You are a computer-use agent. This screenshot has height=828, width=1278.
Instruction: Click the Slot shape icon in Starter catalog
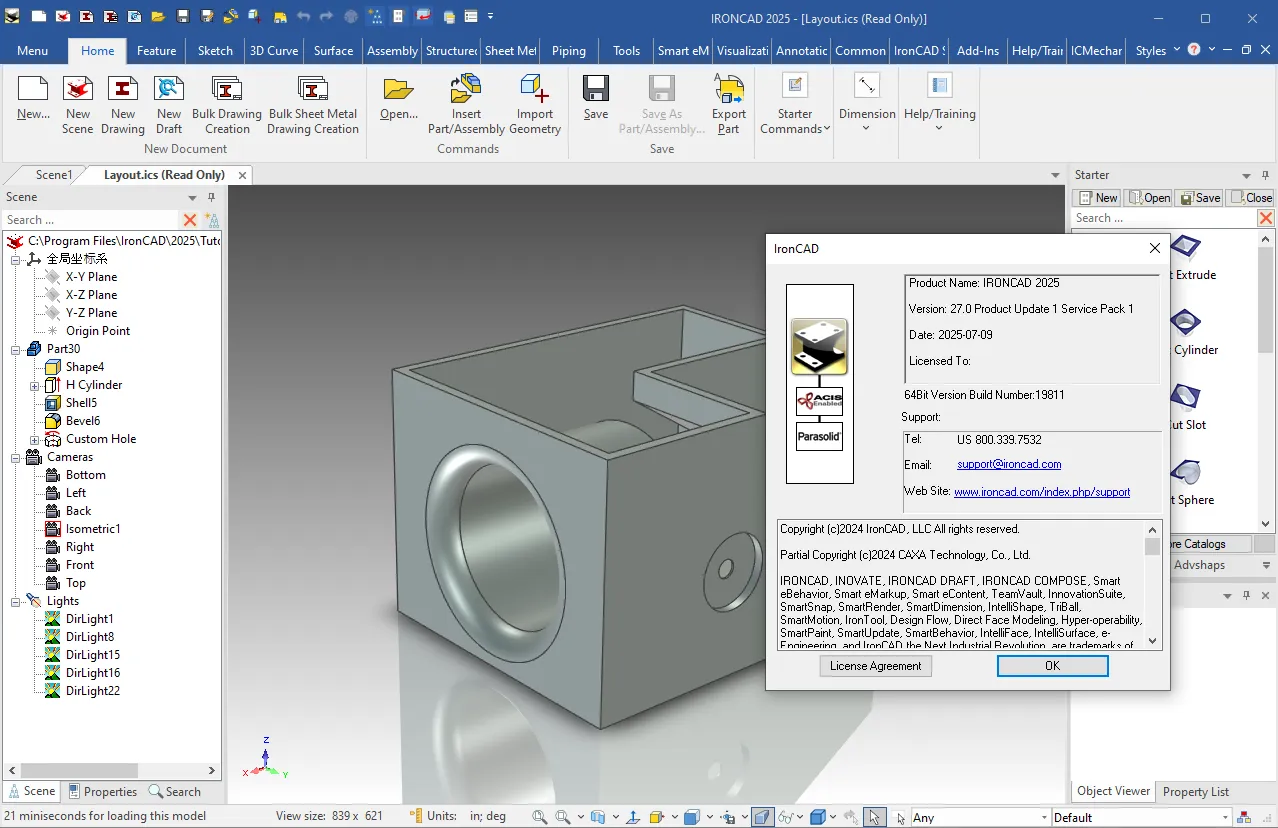tap(1185, 397)
